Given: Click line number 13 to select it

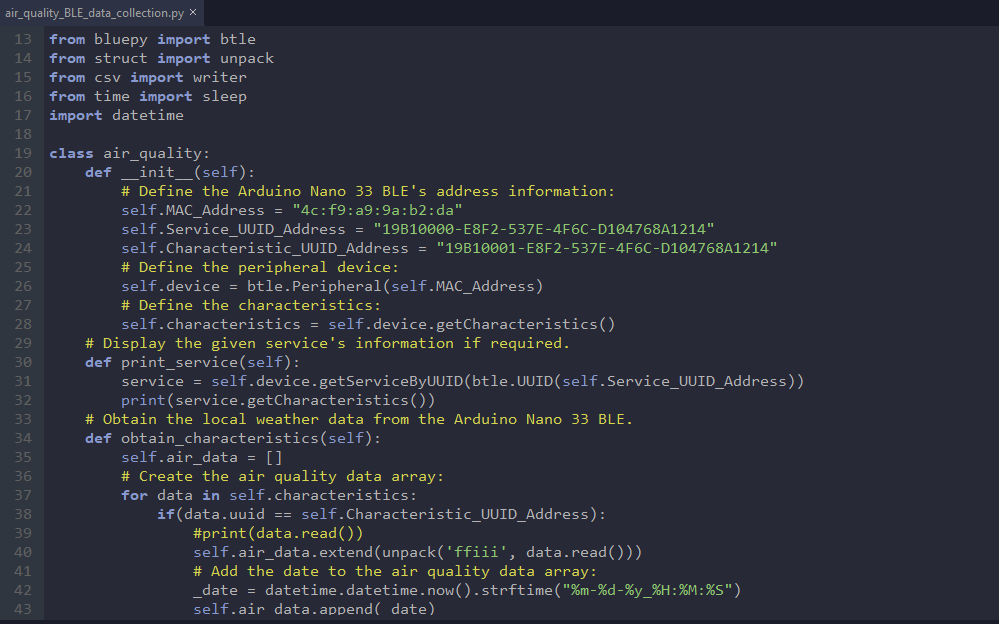Looking at the screenshot, I should point(23,38).
